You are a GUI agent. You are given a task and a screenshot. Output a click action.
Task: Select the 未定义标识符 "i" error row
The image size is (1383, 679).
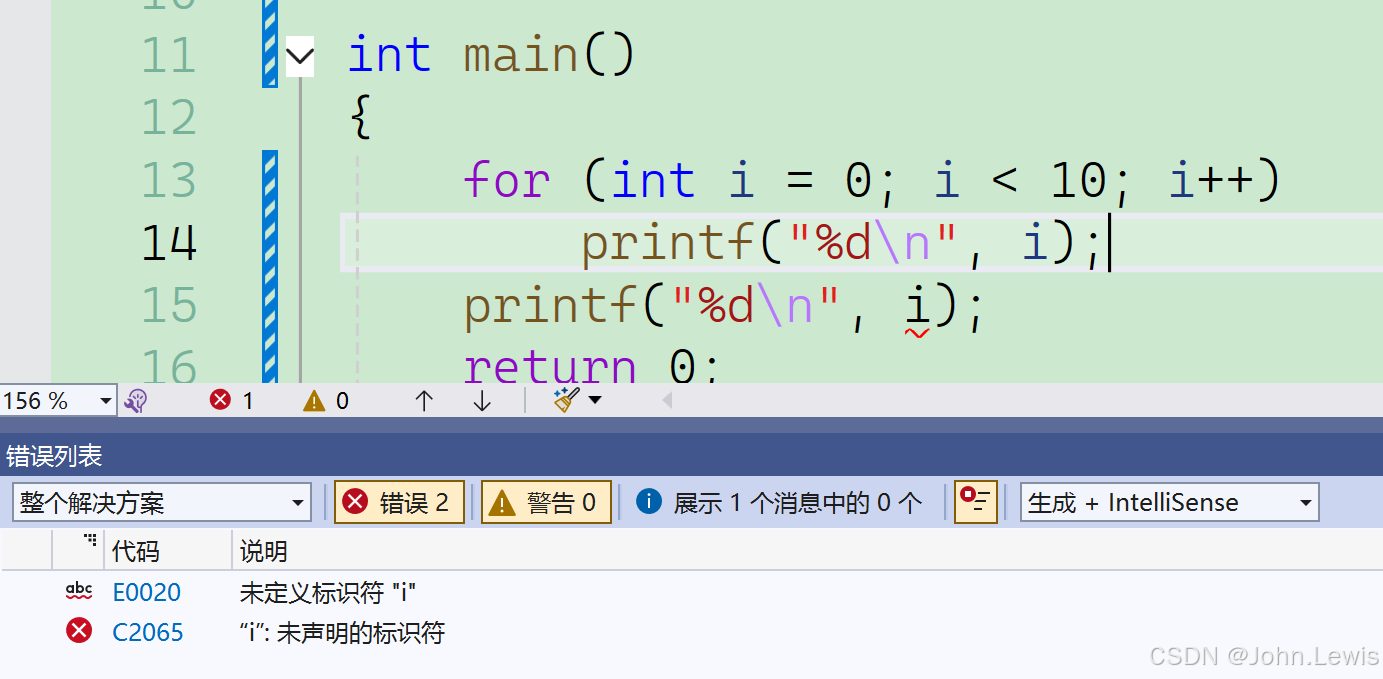click(691, 592)
